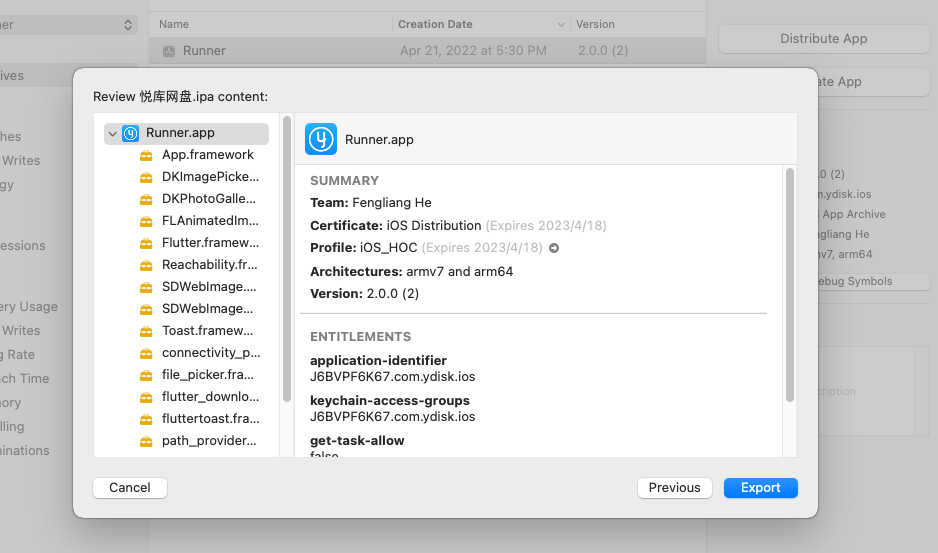Click the summary pane vertical scrollbar
938x553 pixels.
point(789,285)
